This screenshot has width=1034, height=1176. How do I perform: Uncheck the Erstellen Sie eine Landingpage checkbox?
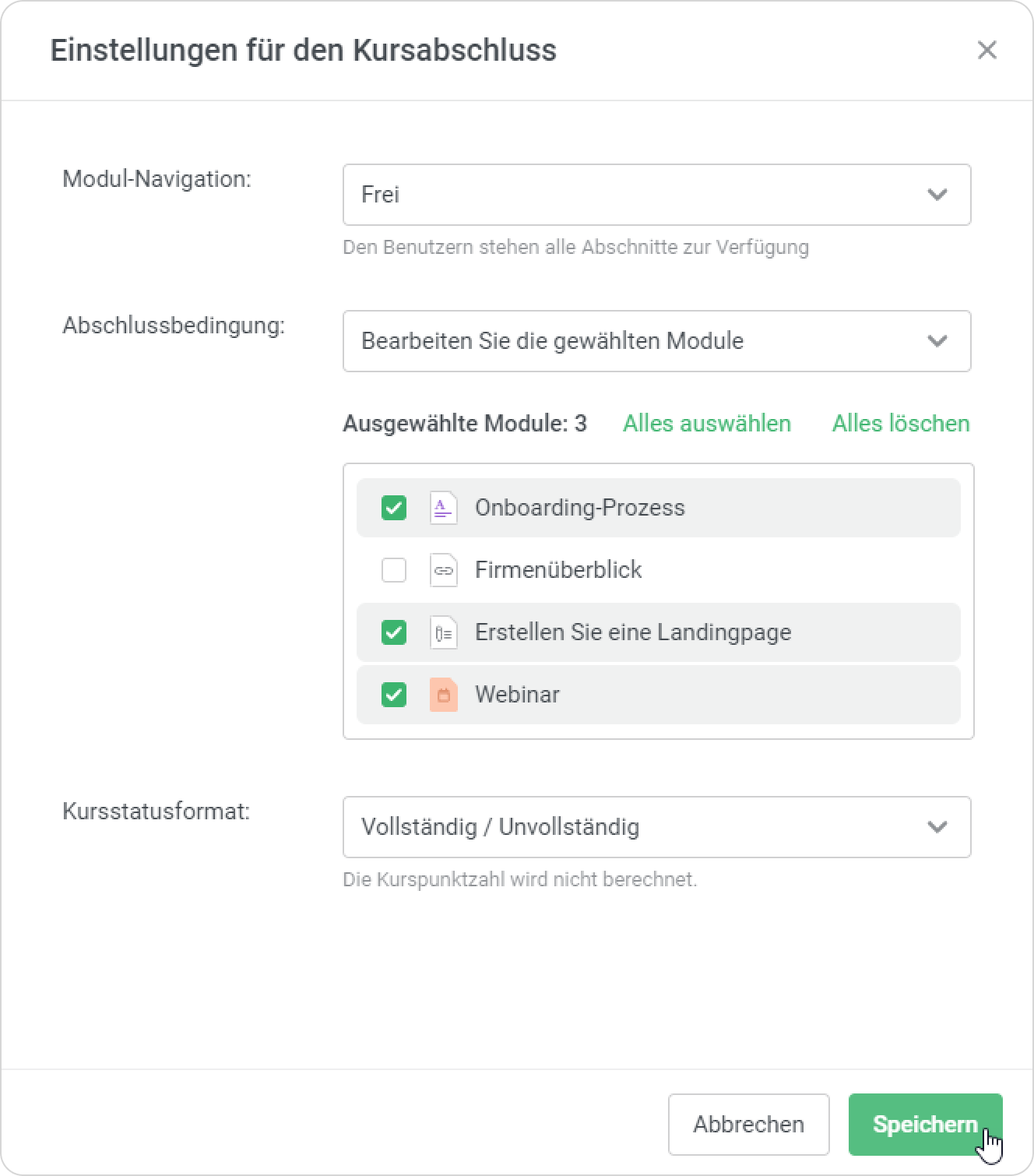coord(394,632)
